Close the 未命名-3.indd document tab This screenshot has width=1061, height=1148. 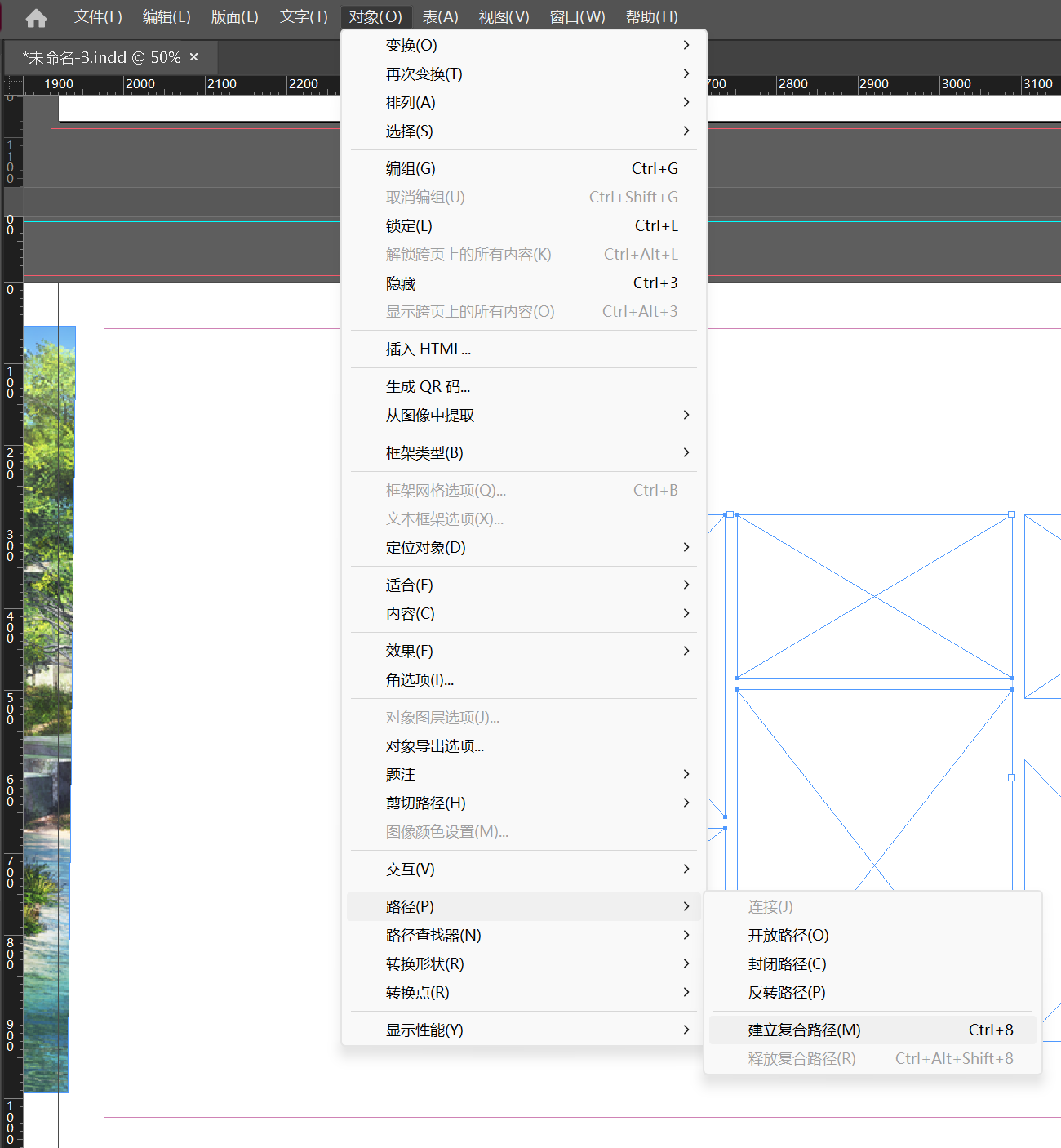click(194, 57)
